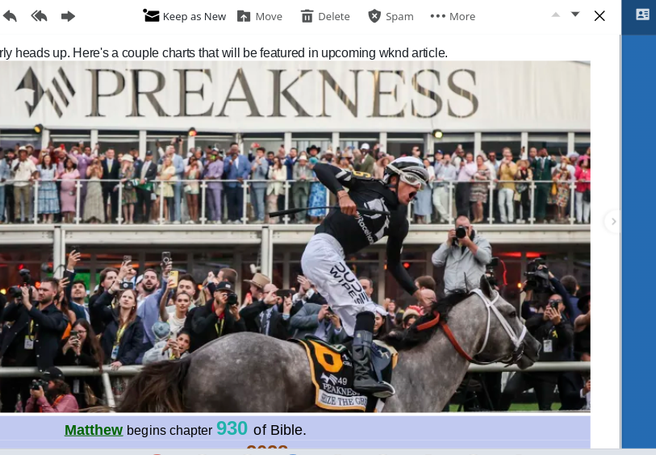
Task: Click the chapter number 930
Action: point(232,428)
